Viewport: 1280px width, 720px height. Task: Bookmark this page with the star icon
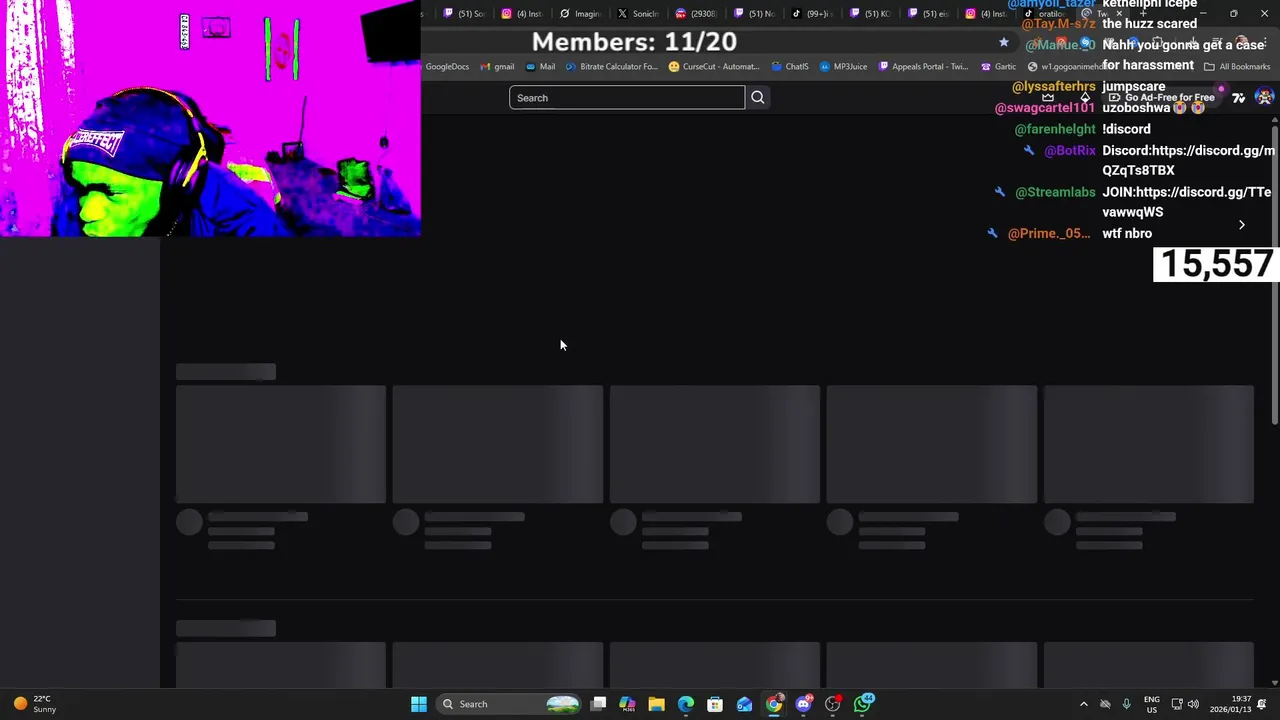click(1003, 43)
